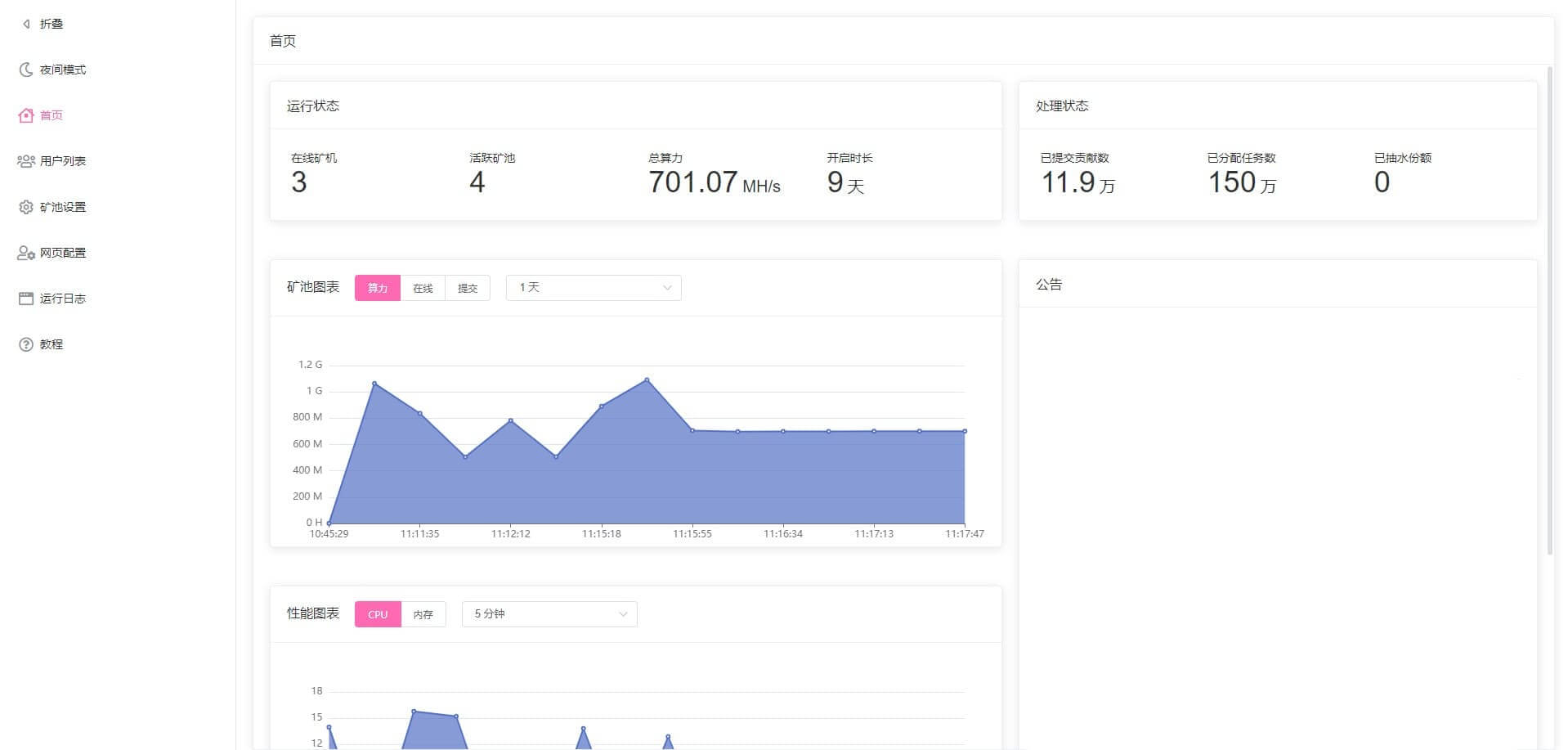Collapse the sidebar via 折叠
This screenshot has height=750, width=1568.
[52, 24]
